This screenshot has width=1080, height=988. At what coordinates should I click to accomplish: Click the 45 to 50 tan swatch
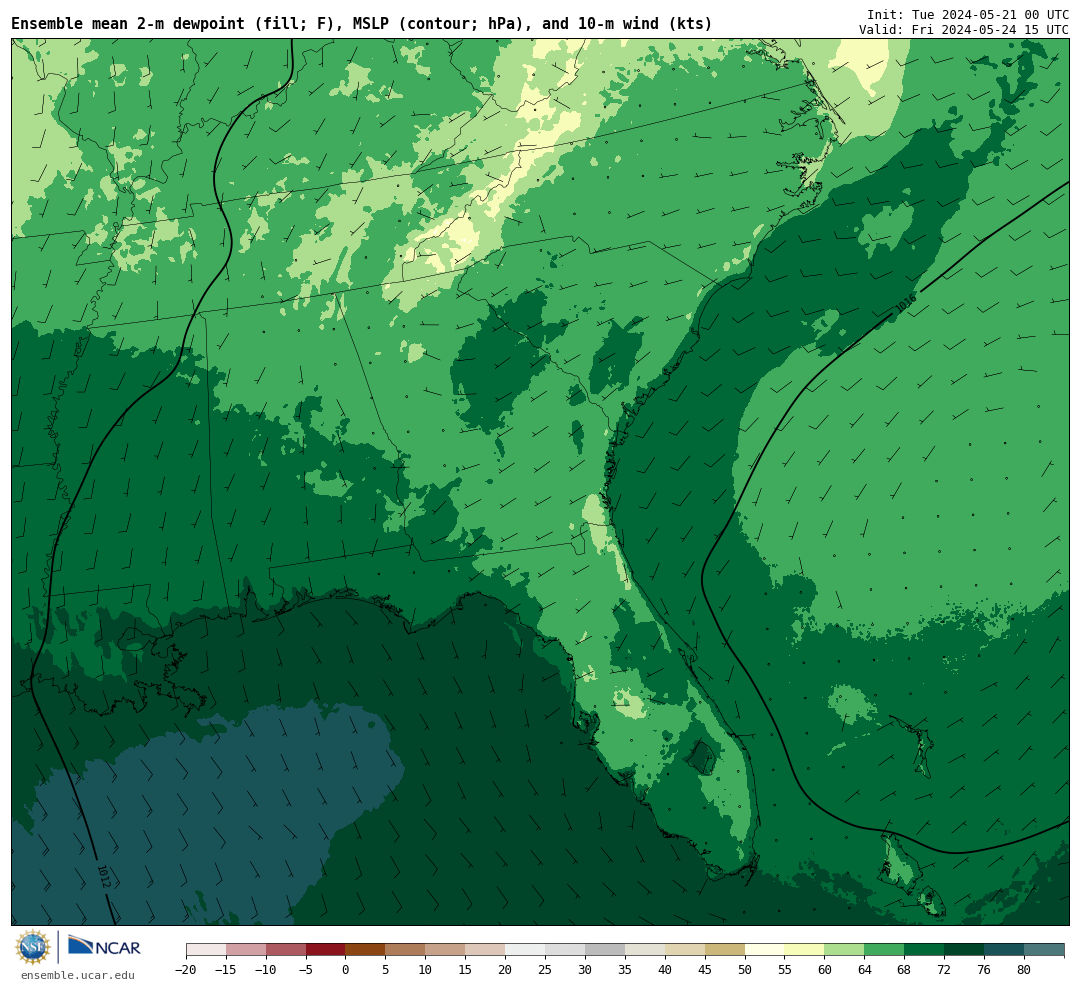[725, 950]
